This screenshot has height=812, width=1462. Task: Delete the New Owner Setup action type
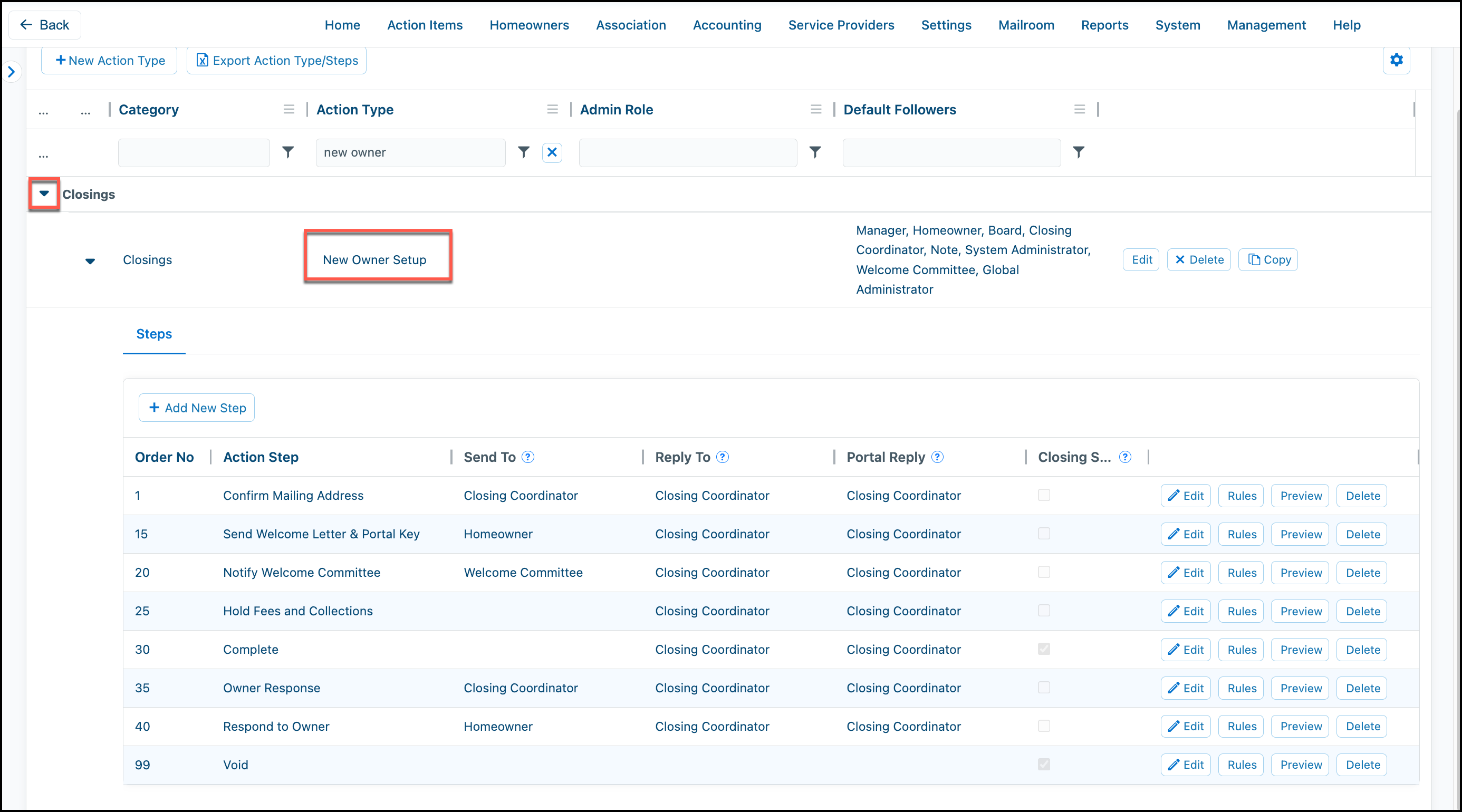(1199, 260)
